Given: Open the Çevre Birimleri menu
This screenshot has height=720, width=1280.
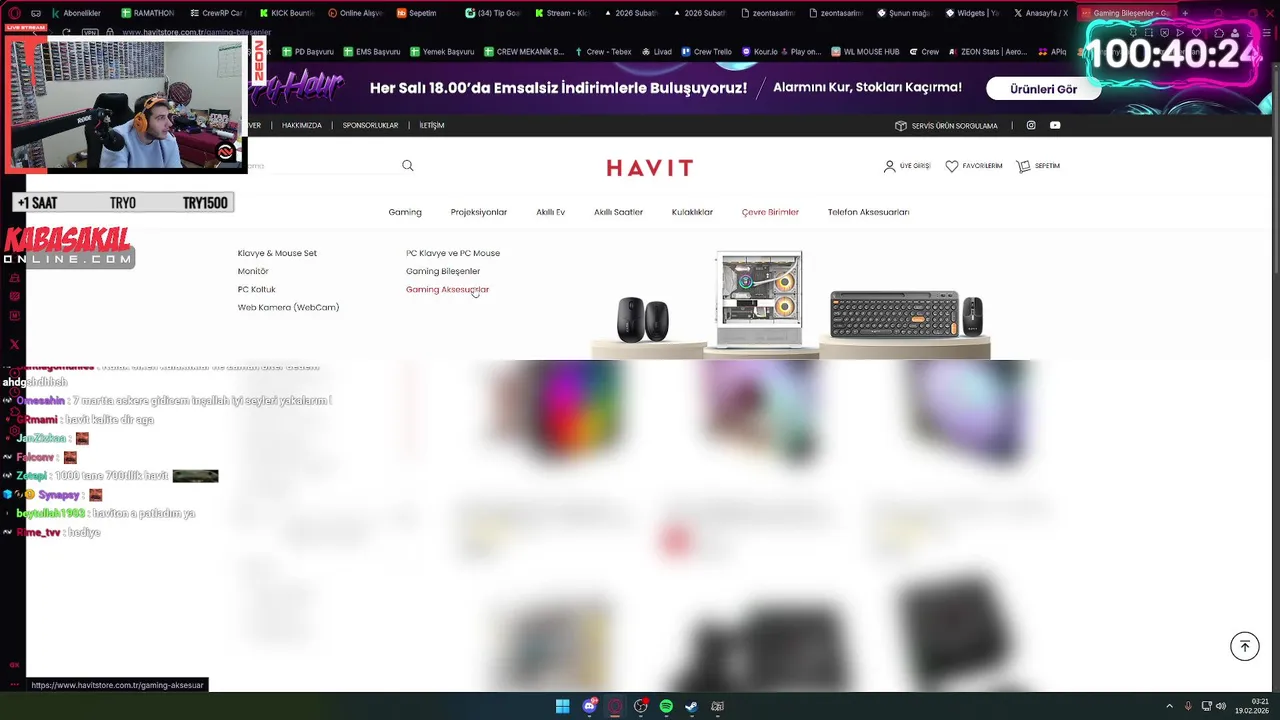Looking at the screenshot, I should click(x=770, y=212).
